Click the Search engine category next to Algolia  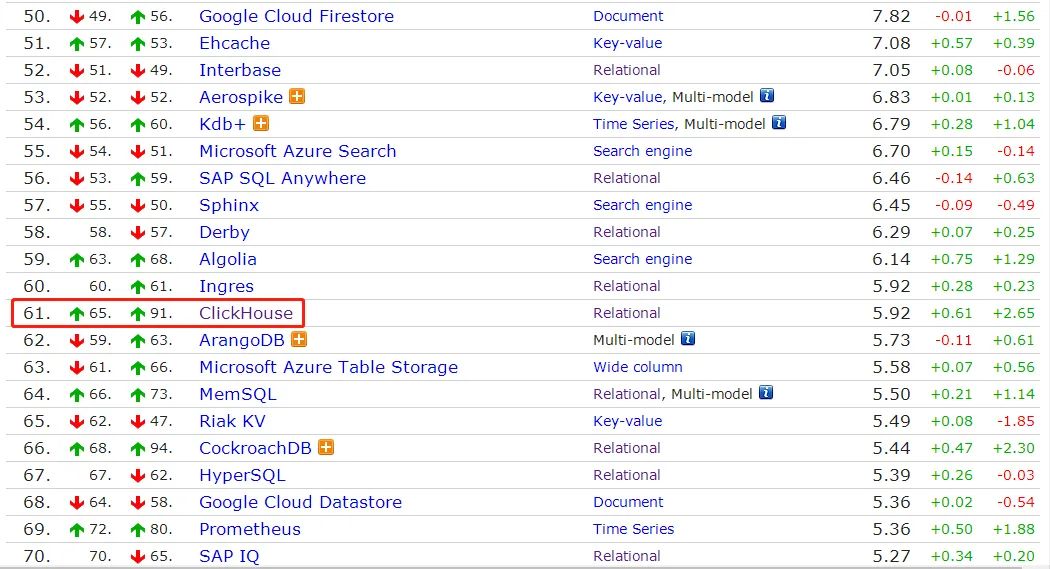click(642, 259)
